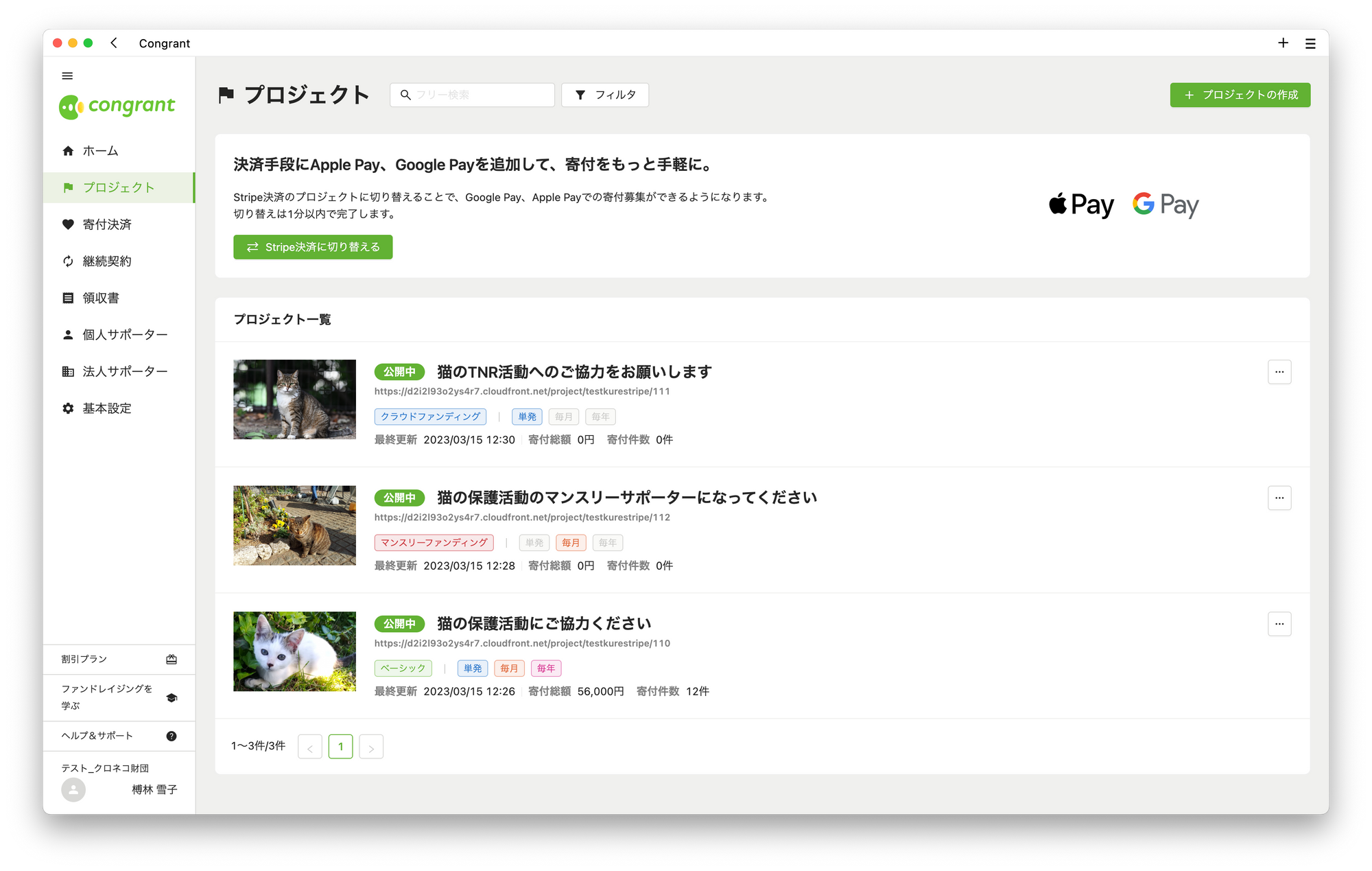The image size is (1372, 871).
Task: Open the top-right window menu icon
Action: pyautogui.click(x=1310, y=43)
